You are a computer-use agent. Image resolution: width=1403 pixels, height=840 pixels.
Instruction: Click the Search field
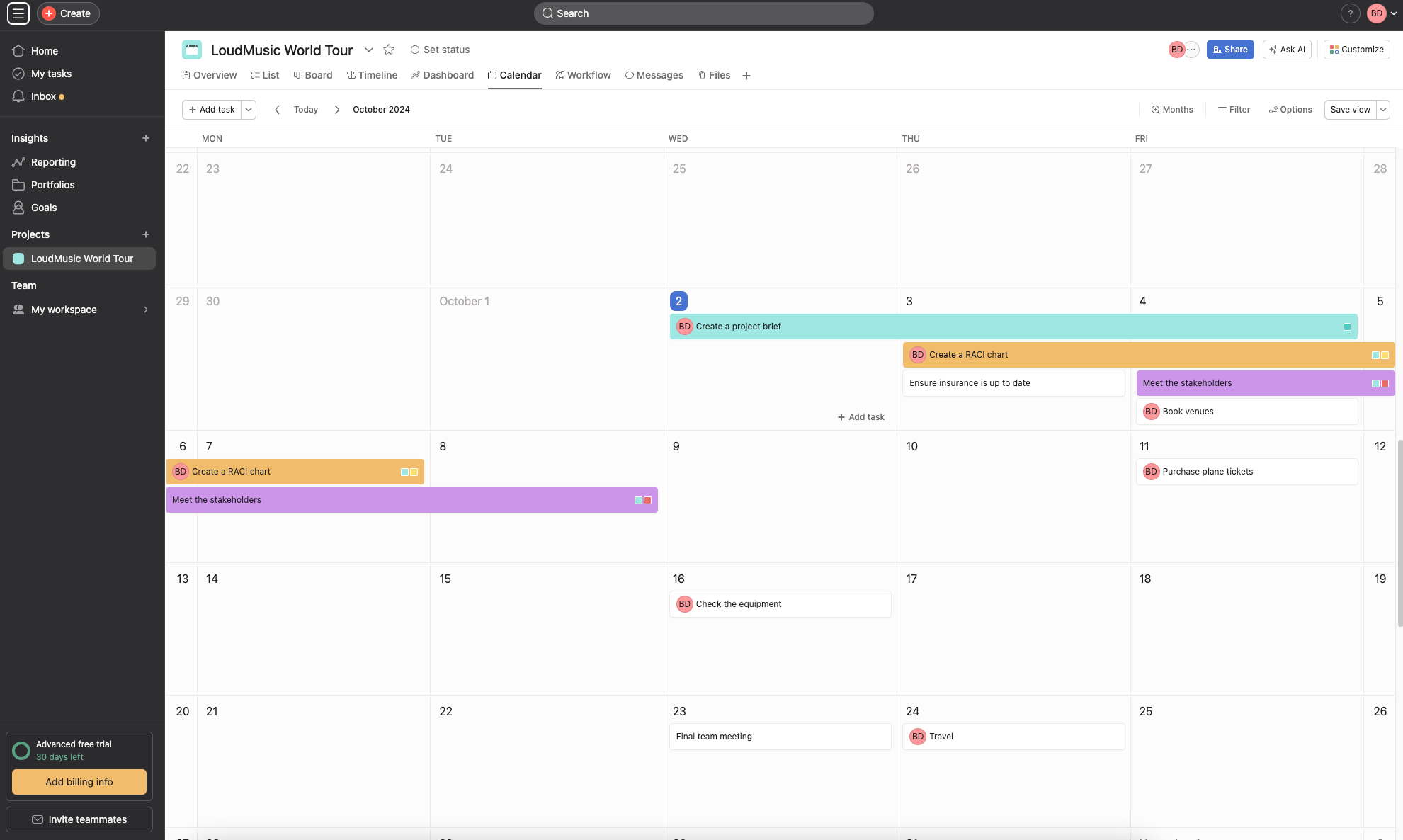coord(703,13)
